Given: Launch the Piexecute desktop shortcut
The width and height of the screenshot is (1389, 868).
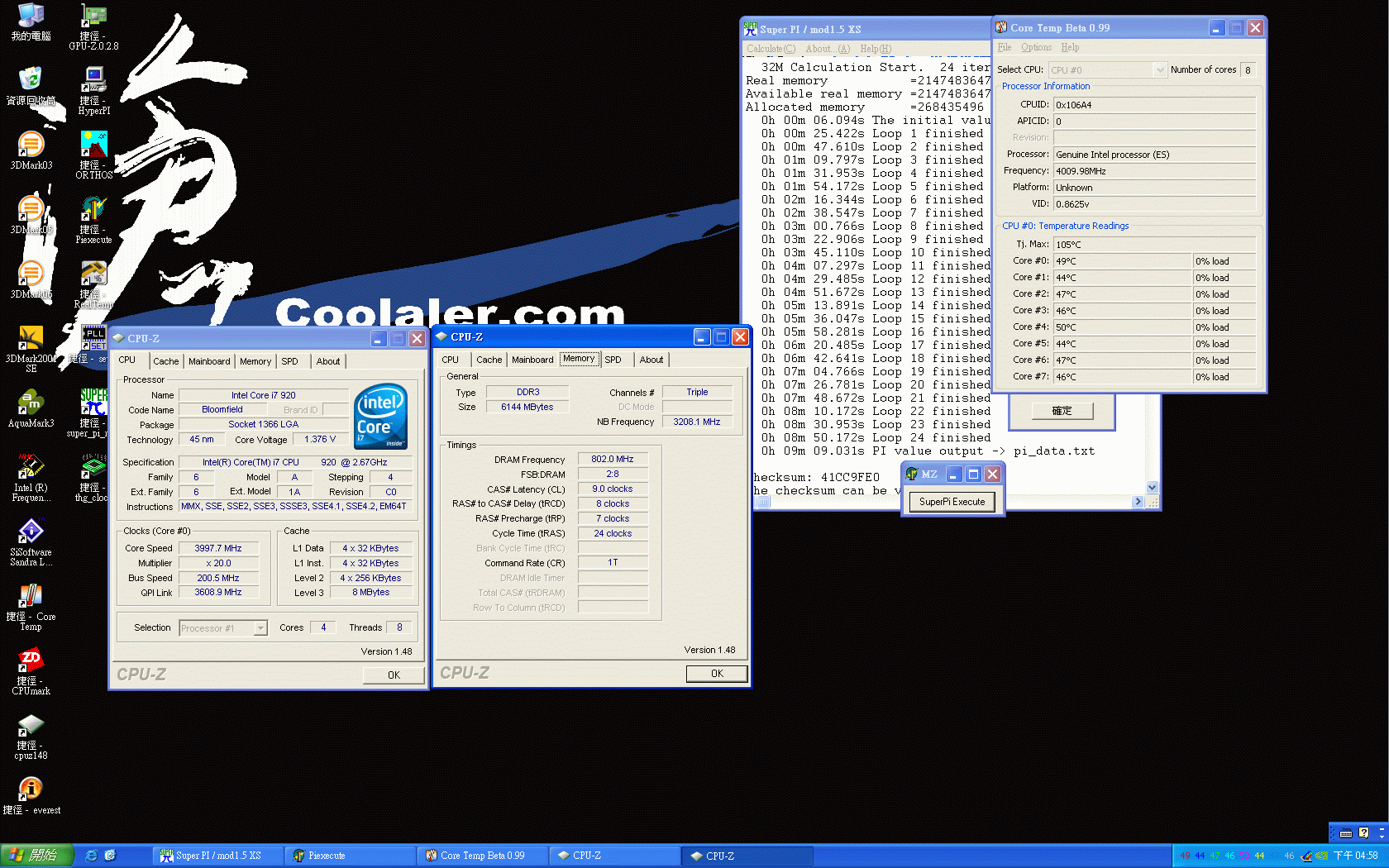Looking at the screenshot, I should 93,220.
